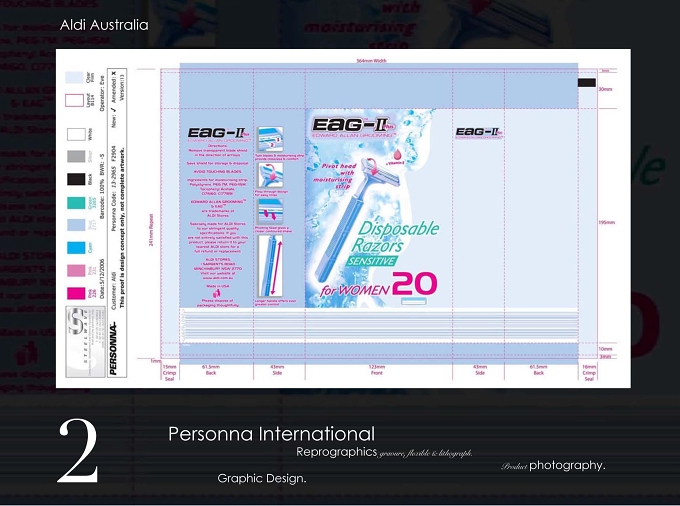Click the green 'SENSITIVE' badge

[372, 261]
